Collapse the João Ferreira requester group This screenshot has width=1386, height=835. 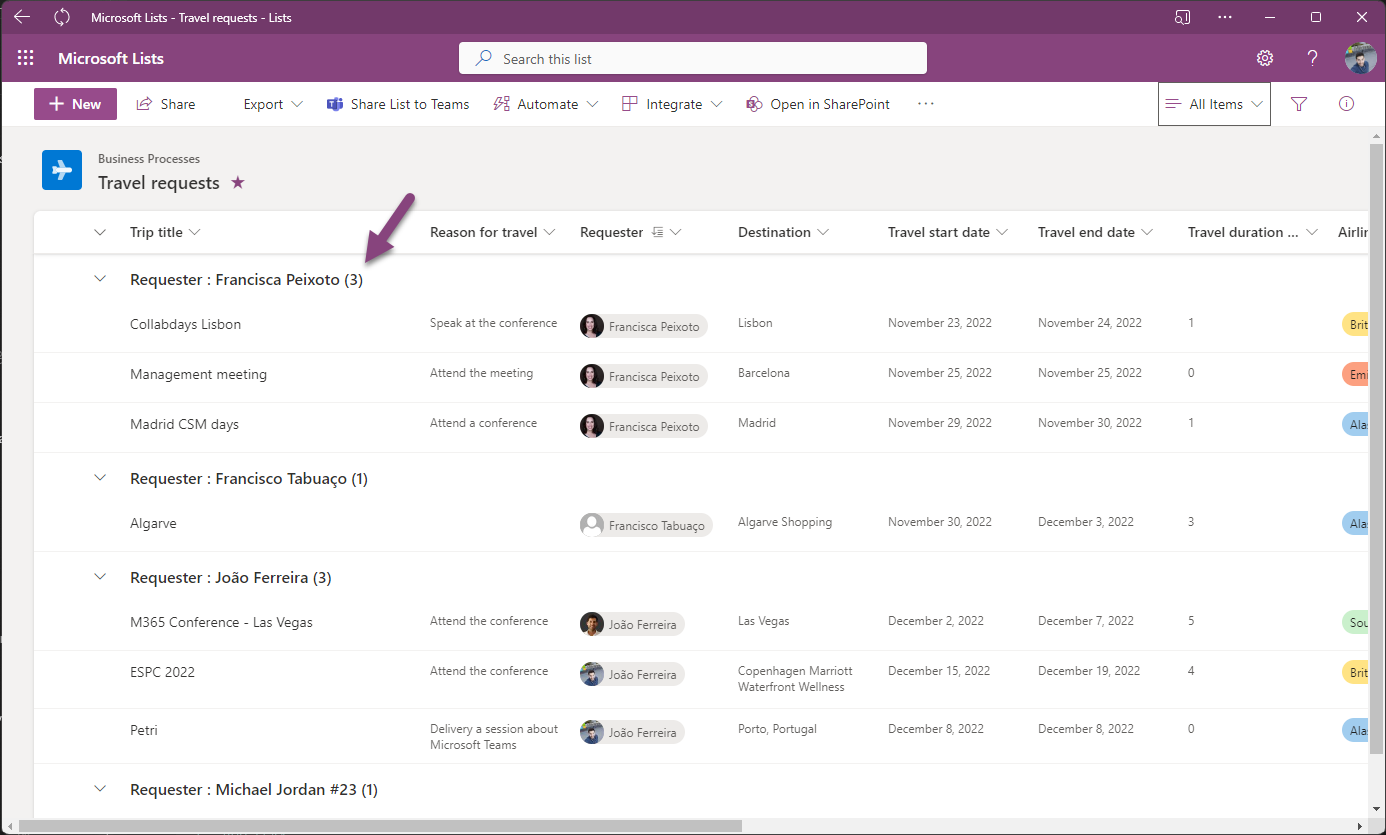click(x=99, y=577)
